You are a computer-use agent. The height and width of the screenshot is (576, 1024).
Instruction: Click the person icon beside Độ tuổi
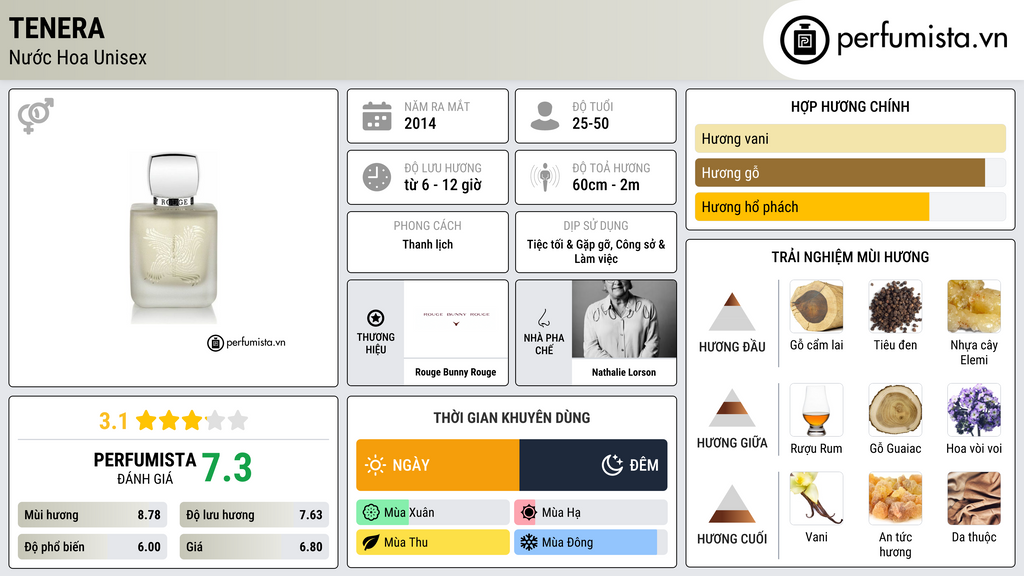[545, 116]
